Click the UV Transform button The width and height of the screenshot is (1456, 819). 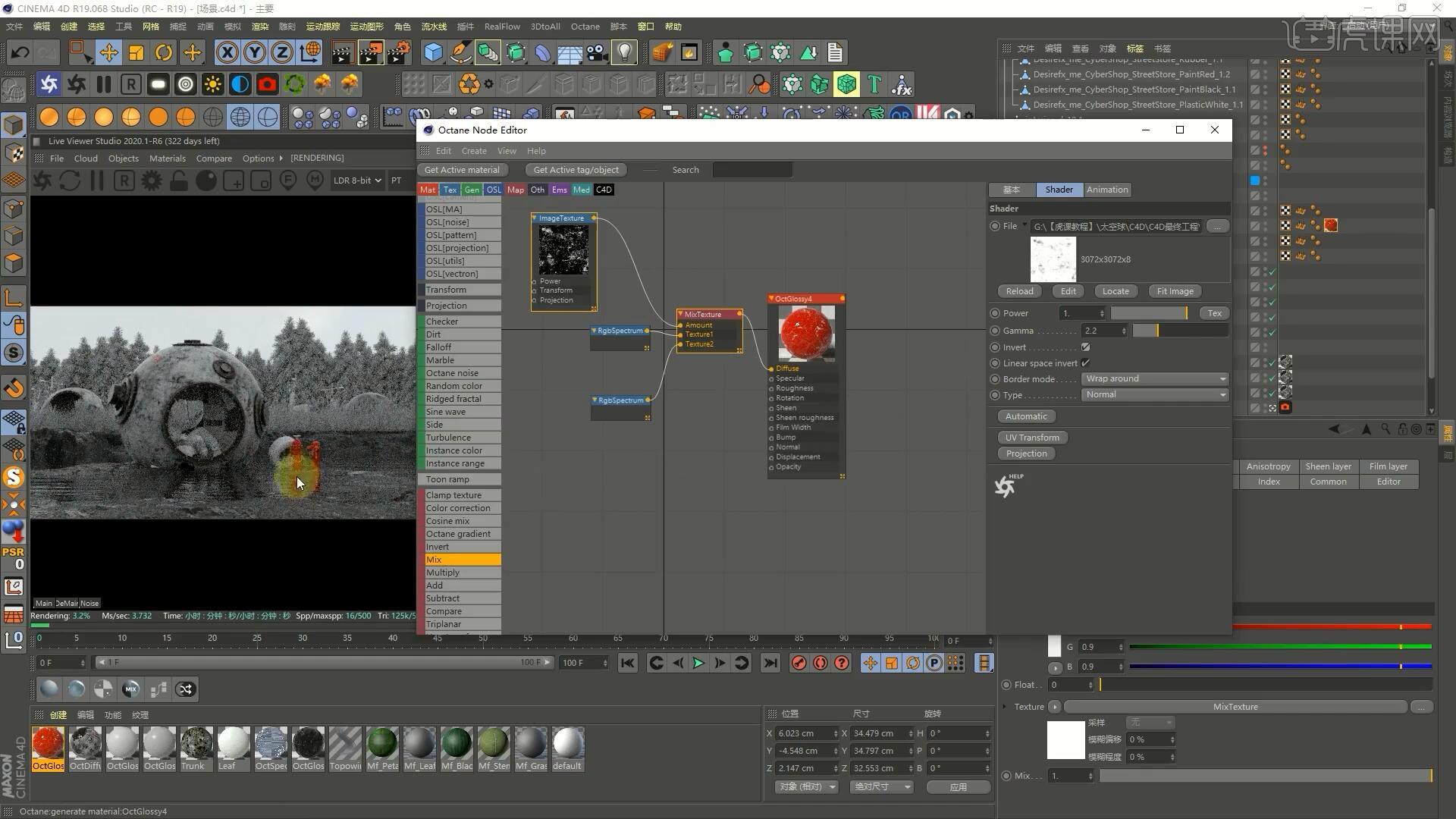coord(1032,438)
